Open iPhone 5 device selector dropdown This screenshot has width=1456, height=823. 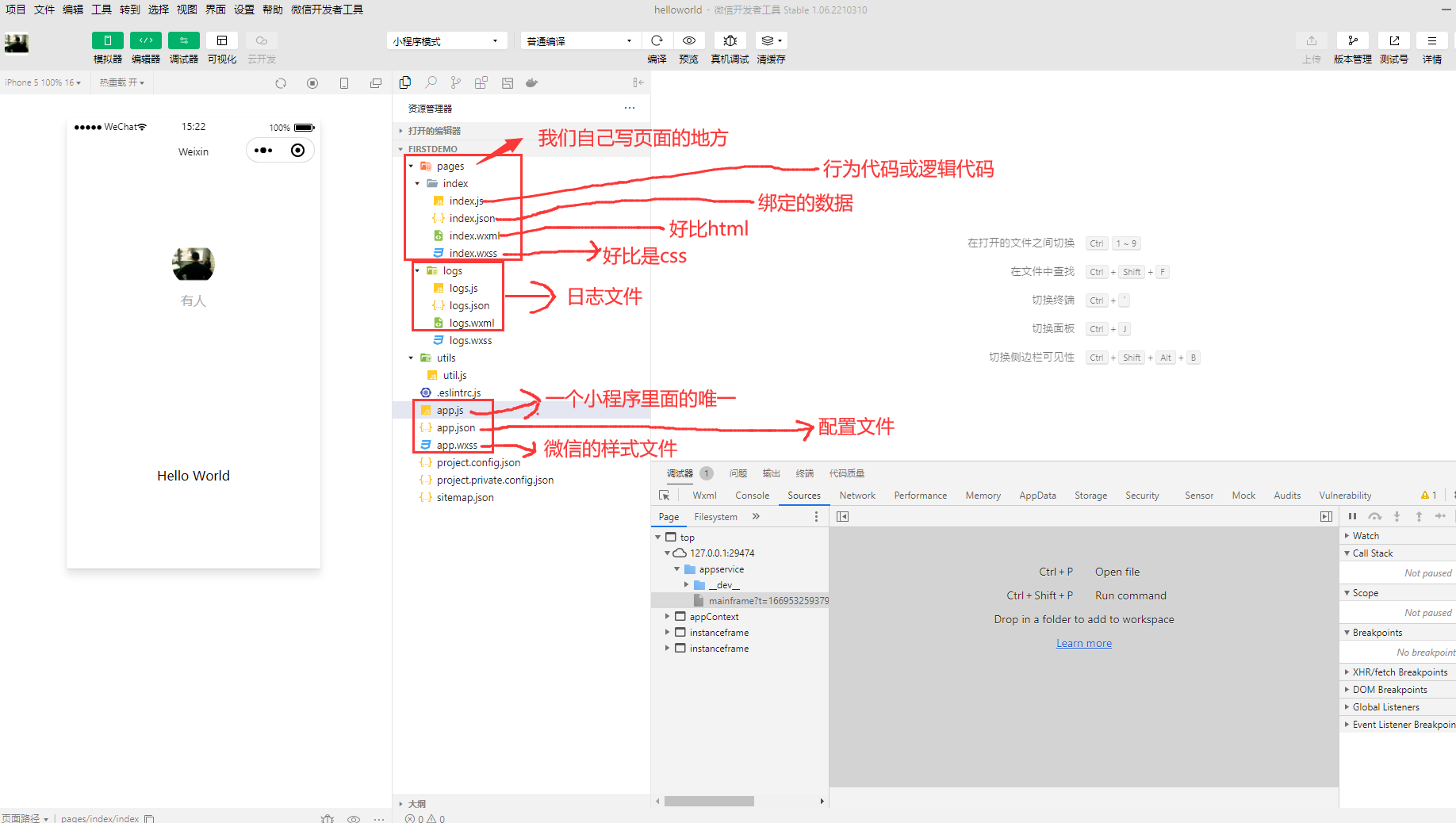[43, 82]
